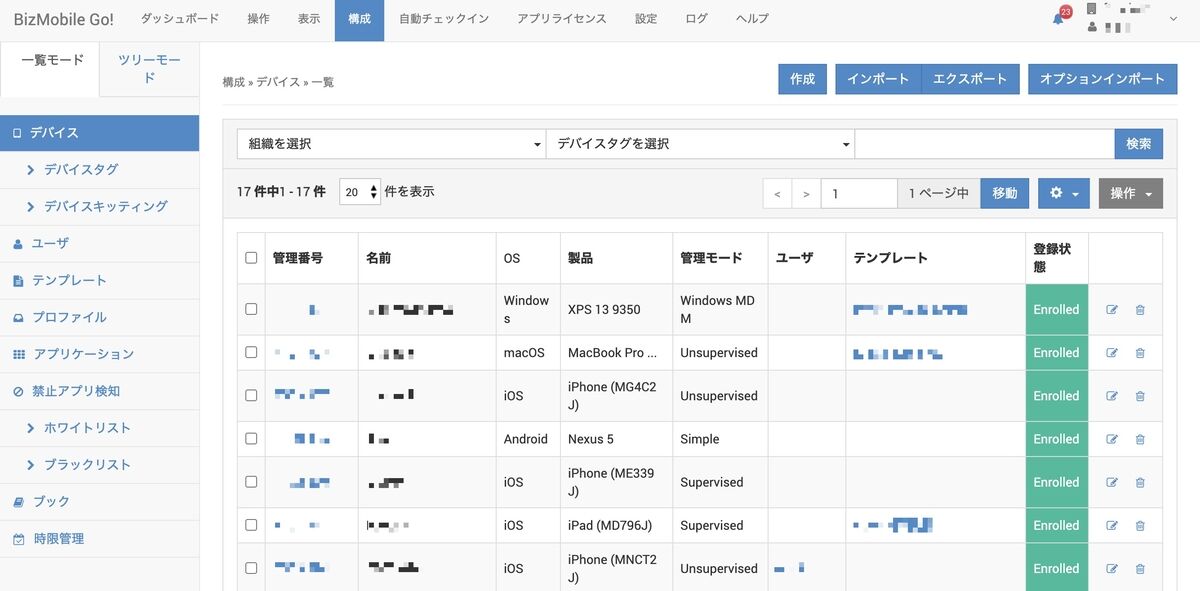Open the gear settings dropdown
The width and height of the screenshot is (1200, 591).
(1064, 193)
